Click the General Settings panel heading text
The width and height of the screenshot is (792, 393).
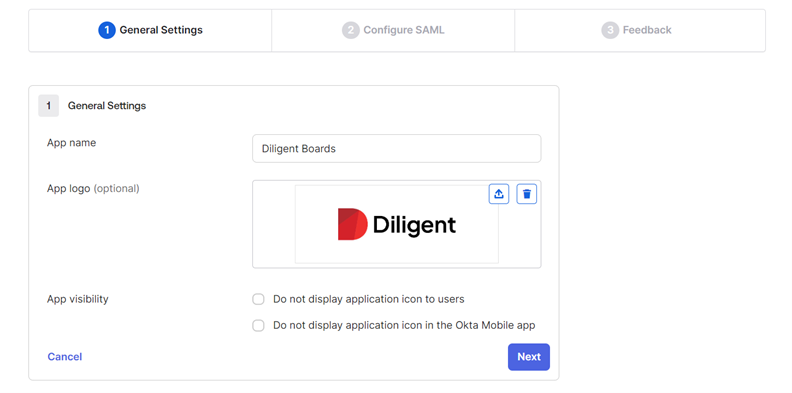pyautogui.click(x=107, y=106)
